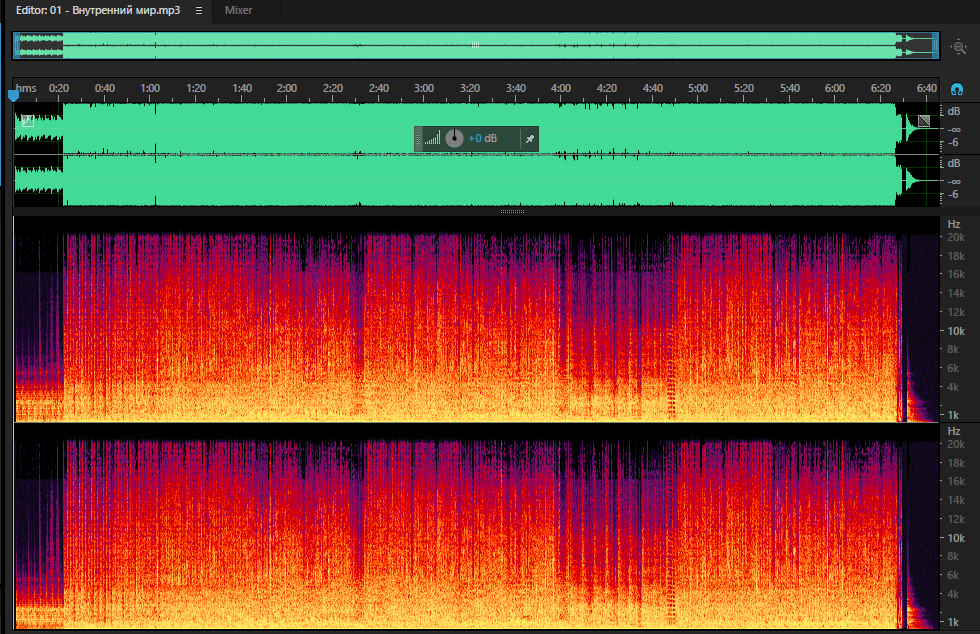980x634 pixels.
Task: Click the 1:00 mark on the timeline
Action: tap(150, 88)
